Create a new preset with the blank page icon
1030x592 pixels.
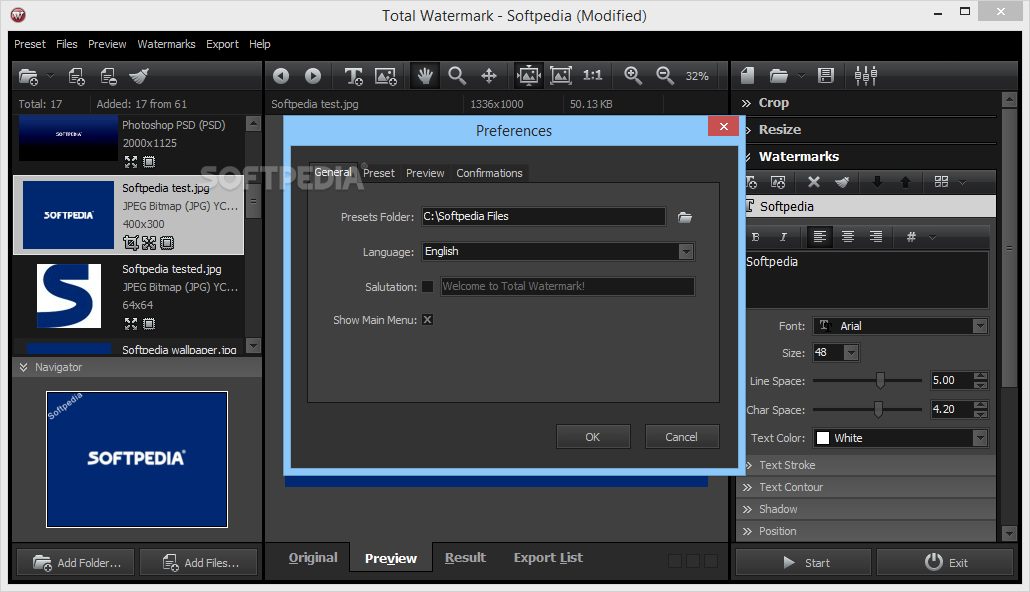747,76
